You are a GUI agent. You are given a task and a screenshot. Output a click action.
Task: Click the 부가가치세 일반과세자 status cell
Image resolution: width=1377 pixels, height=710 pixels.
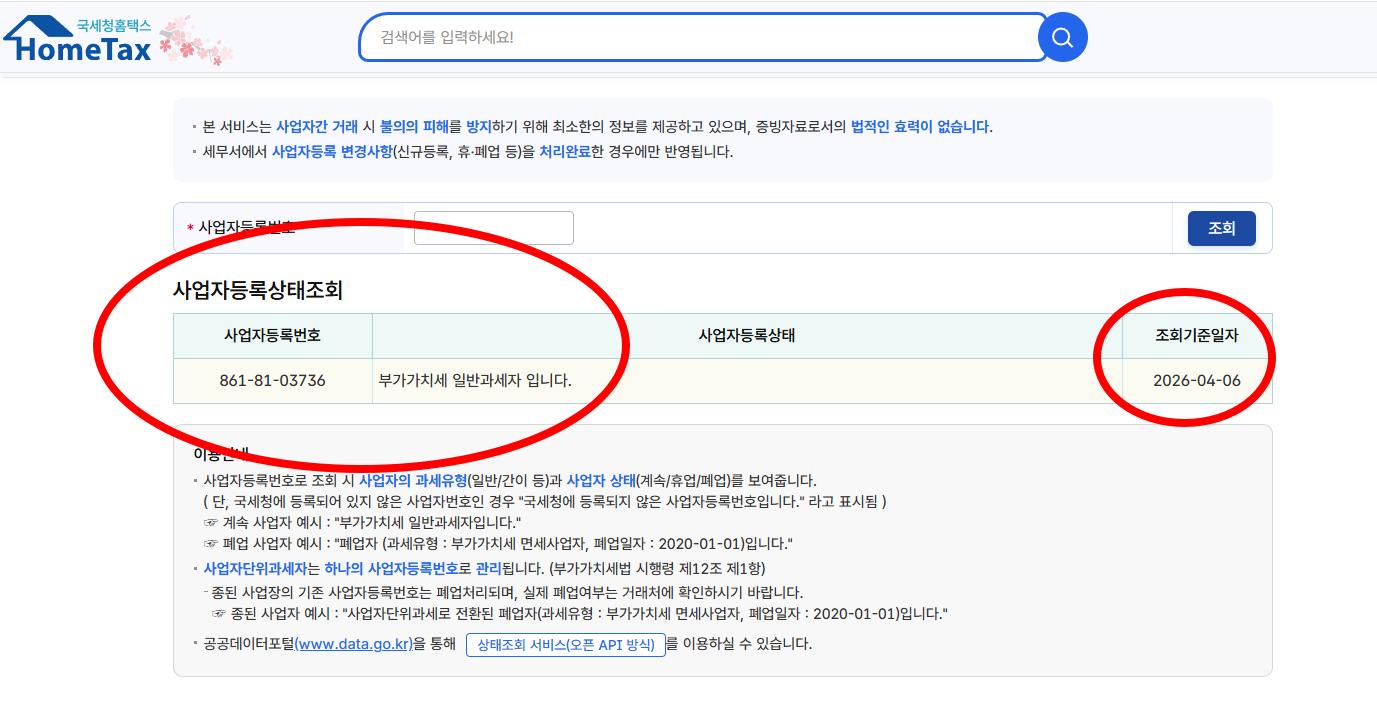(x=476, y=381)
